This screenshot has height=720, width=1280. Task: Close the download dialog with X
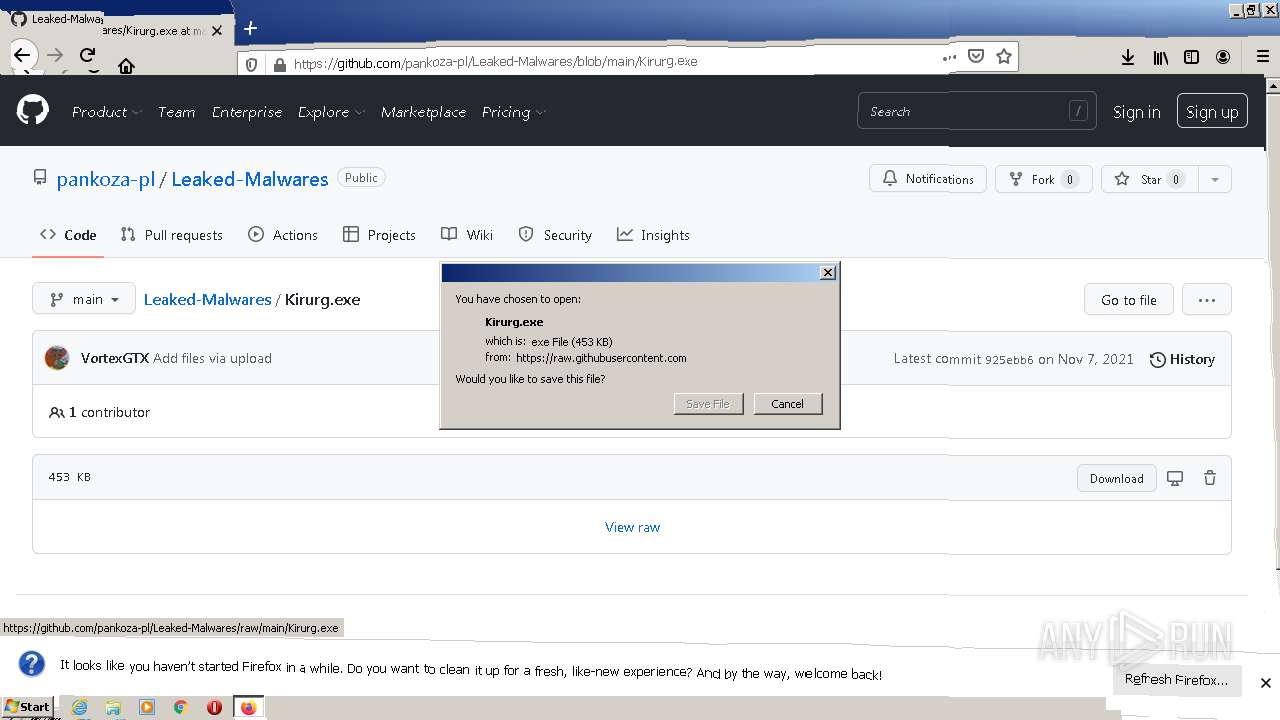(828, 273)
